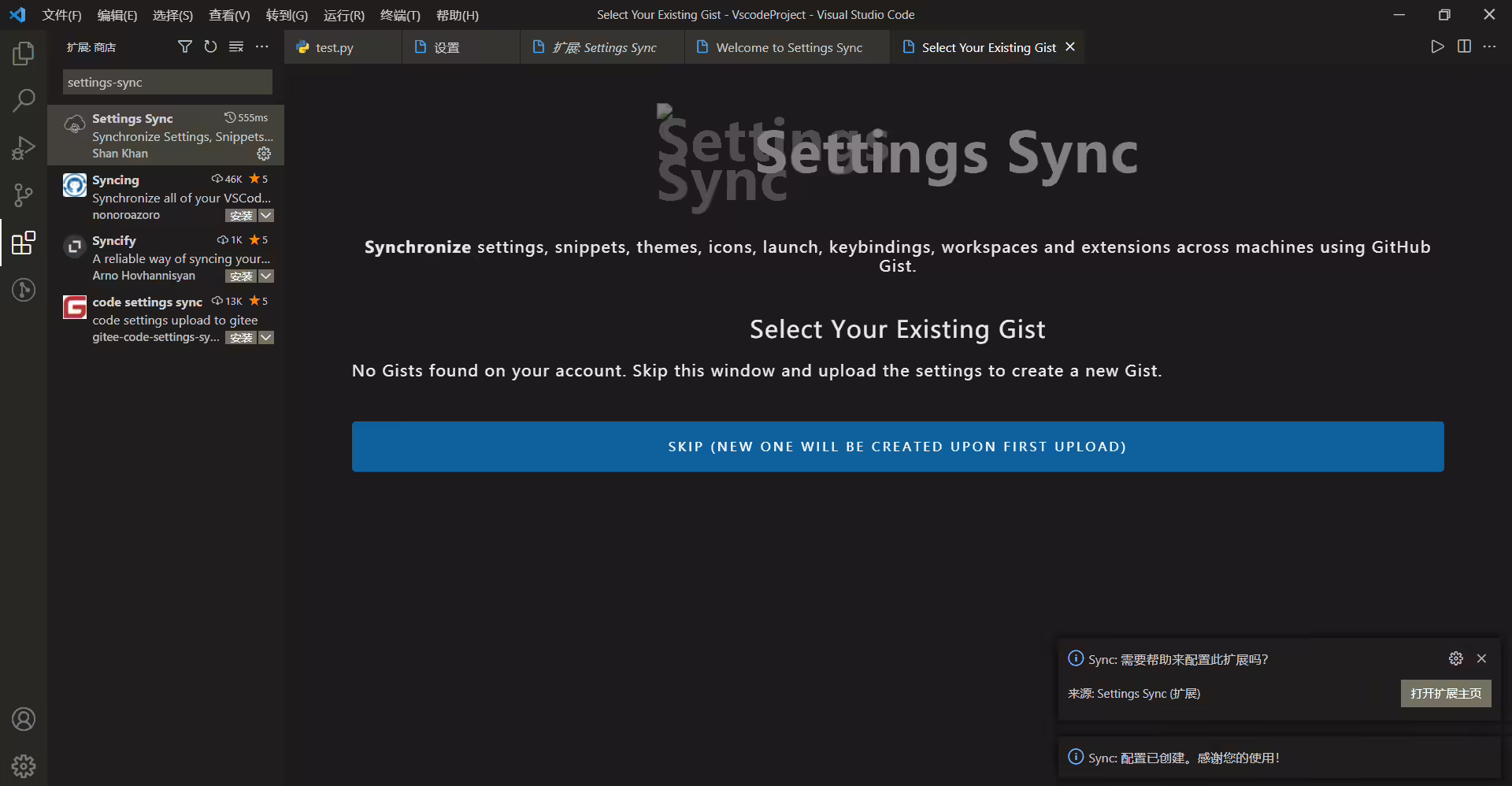Click 打开扩展主页 button in notification

(x=1446, y=693)
